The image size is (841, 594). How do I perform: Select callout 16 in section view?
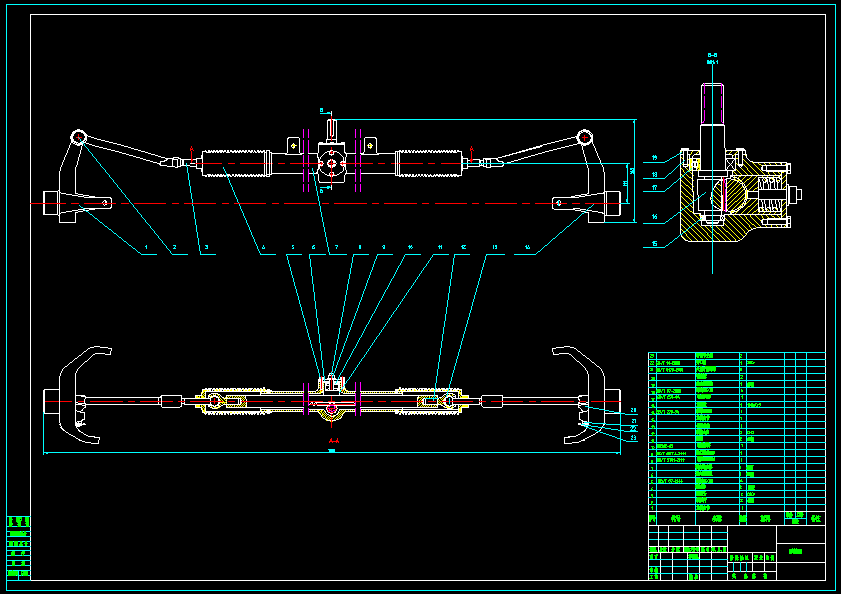(x=654, y=217)
